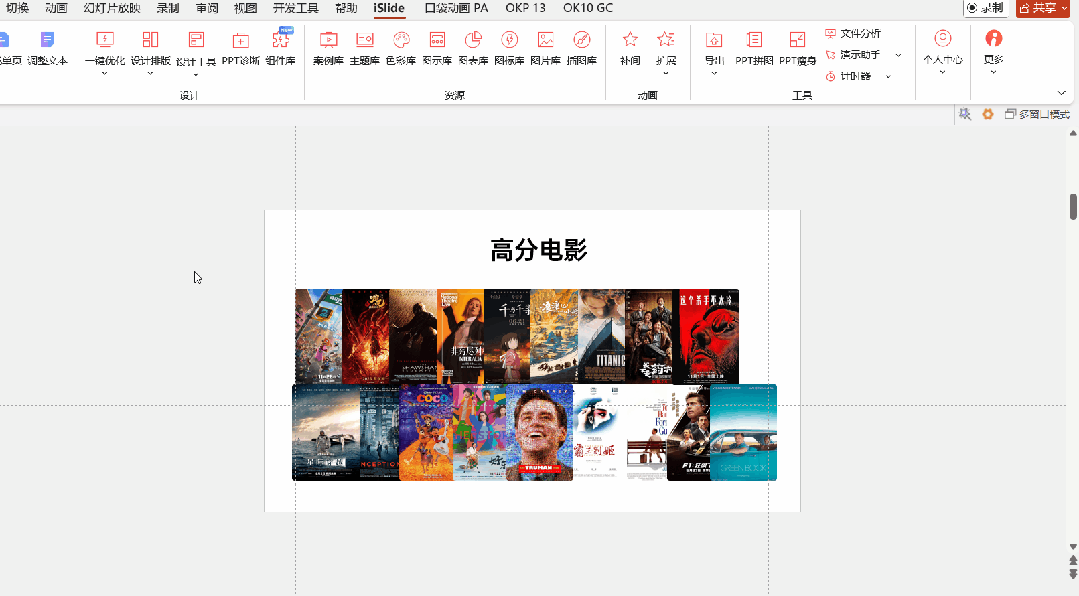This screenshot has height=596, width=1079.
Task: Select the teal Green Book car poster
Action: click(743, 432)
